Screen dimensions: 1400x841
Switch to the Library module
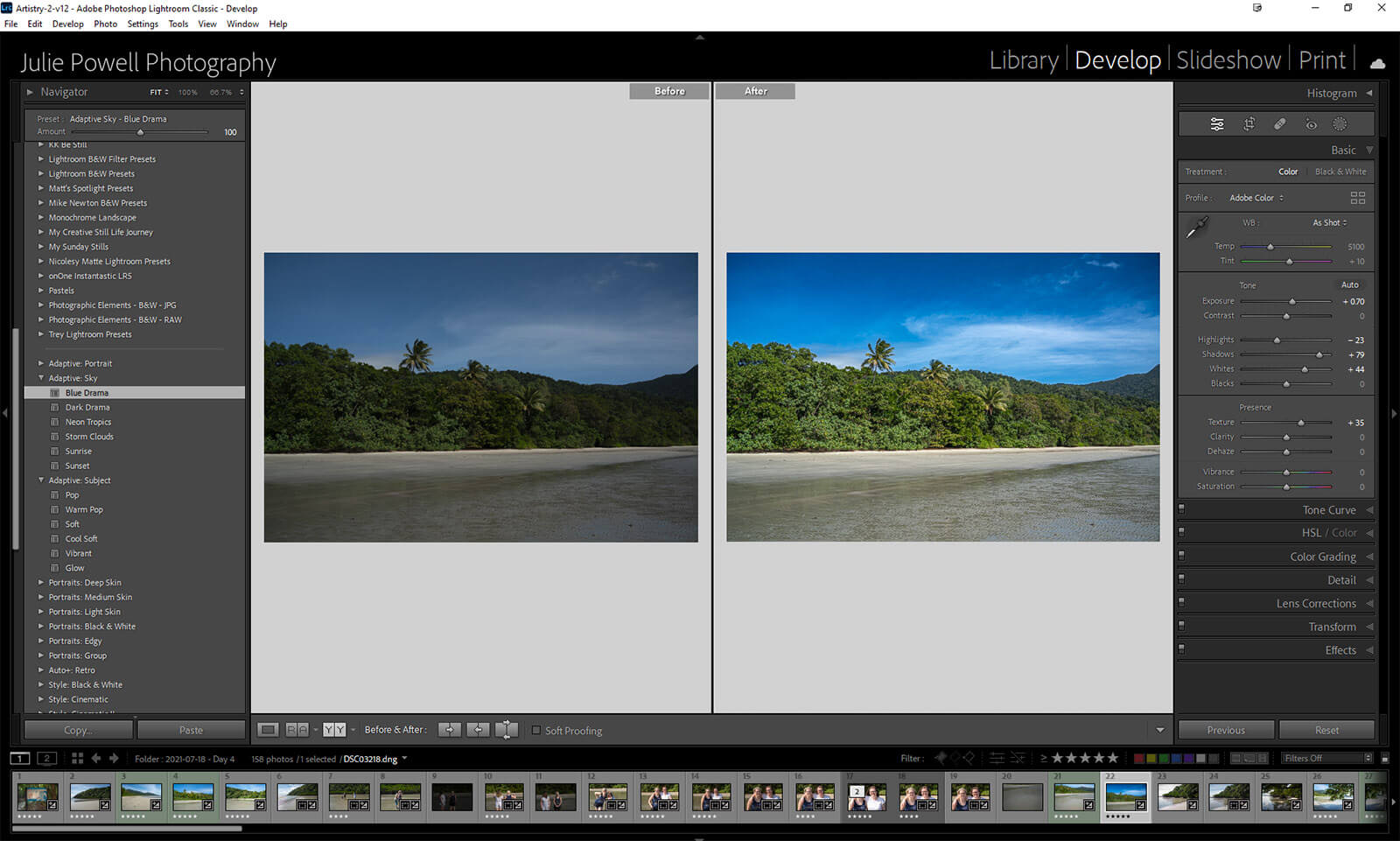click(x=1023, y=60)
